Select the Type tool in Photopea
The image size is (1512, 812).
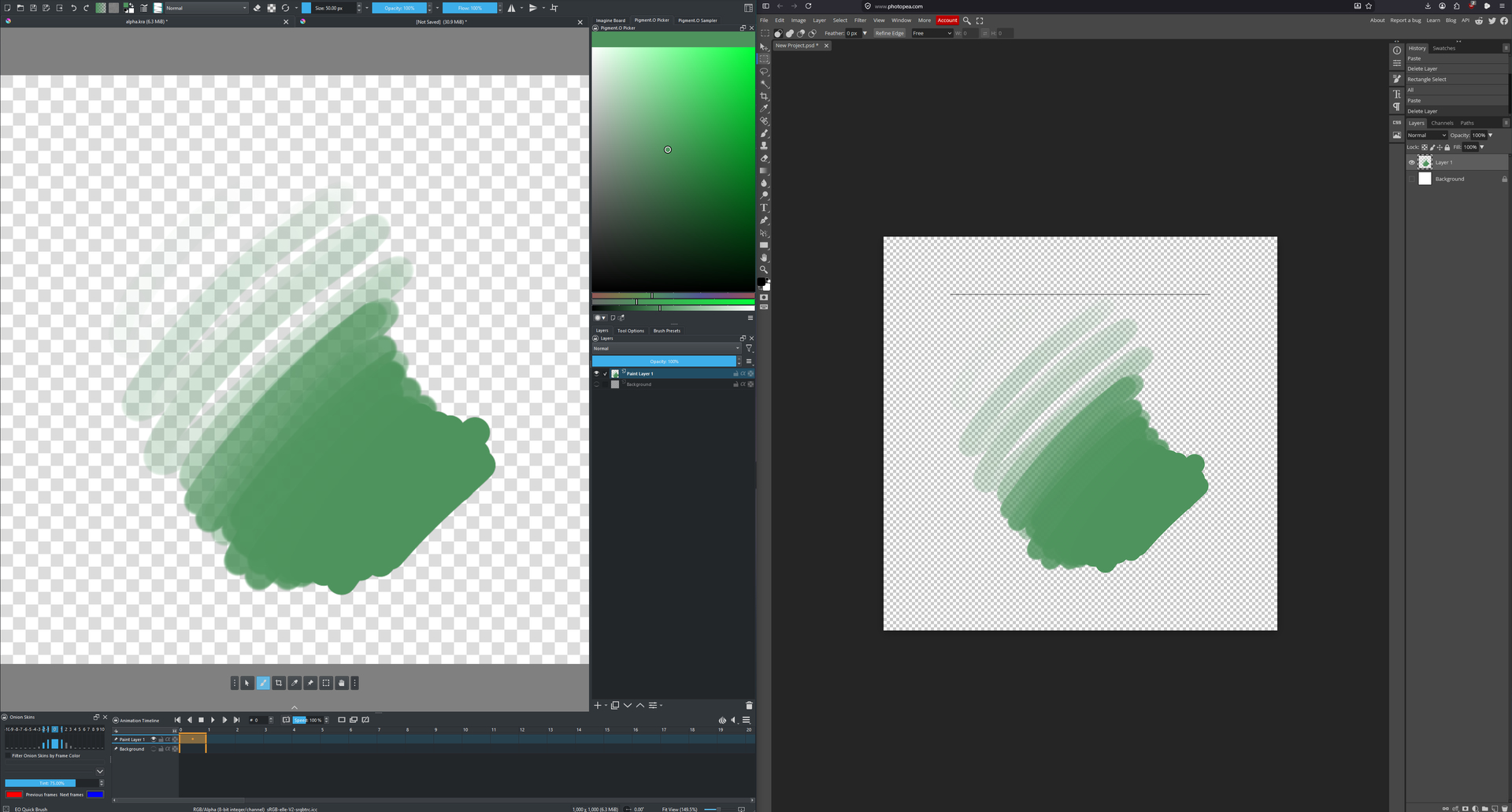(x=764, y=208)
